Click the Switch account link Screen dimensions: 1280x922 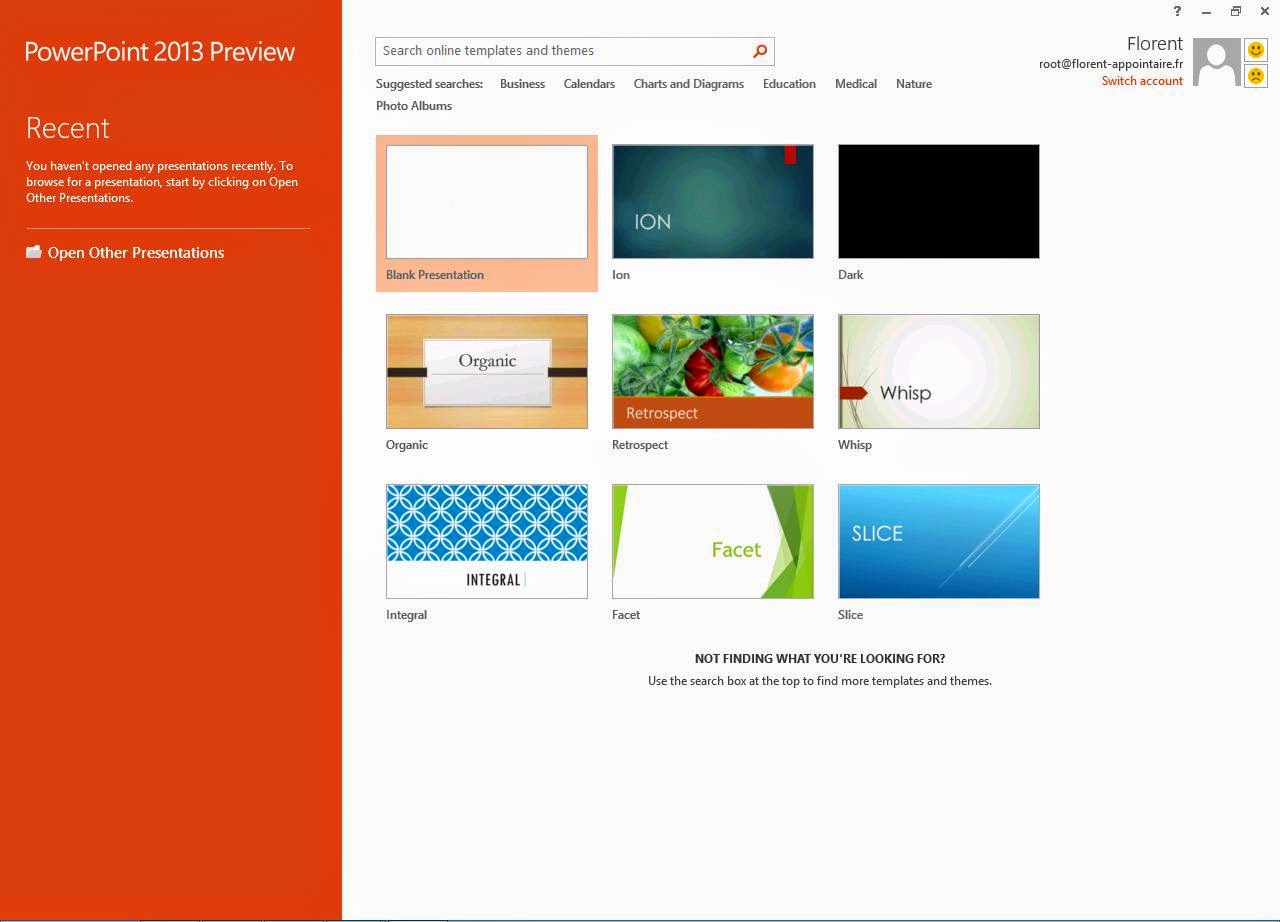tap(1142, 81)
